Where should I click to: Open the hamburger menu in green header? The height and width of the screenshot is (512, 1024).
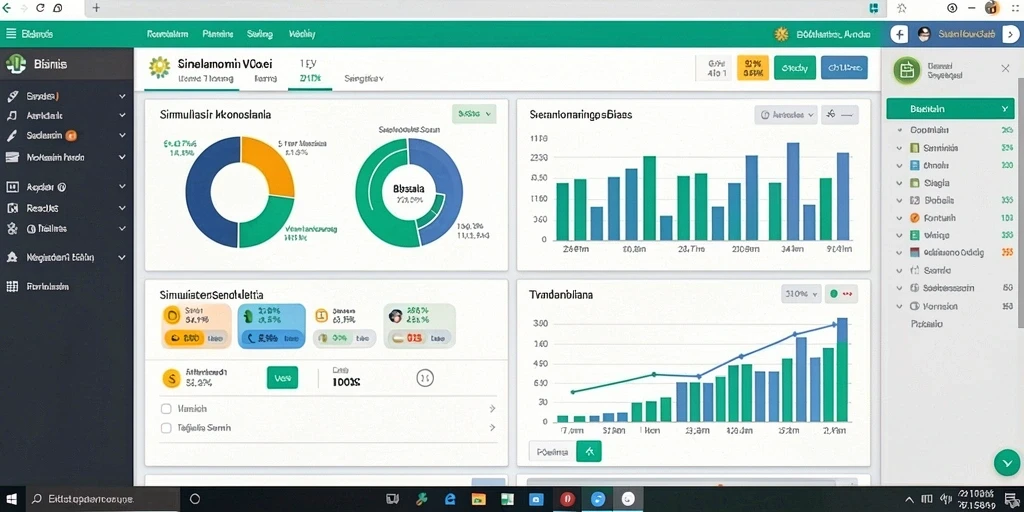pos(11,33)
